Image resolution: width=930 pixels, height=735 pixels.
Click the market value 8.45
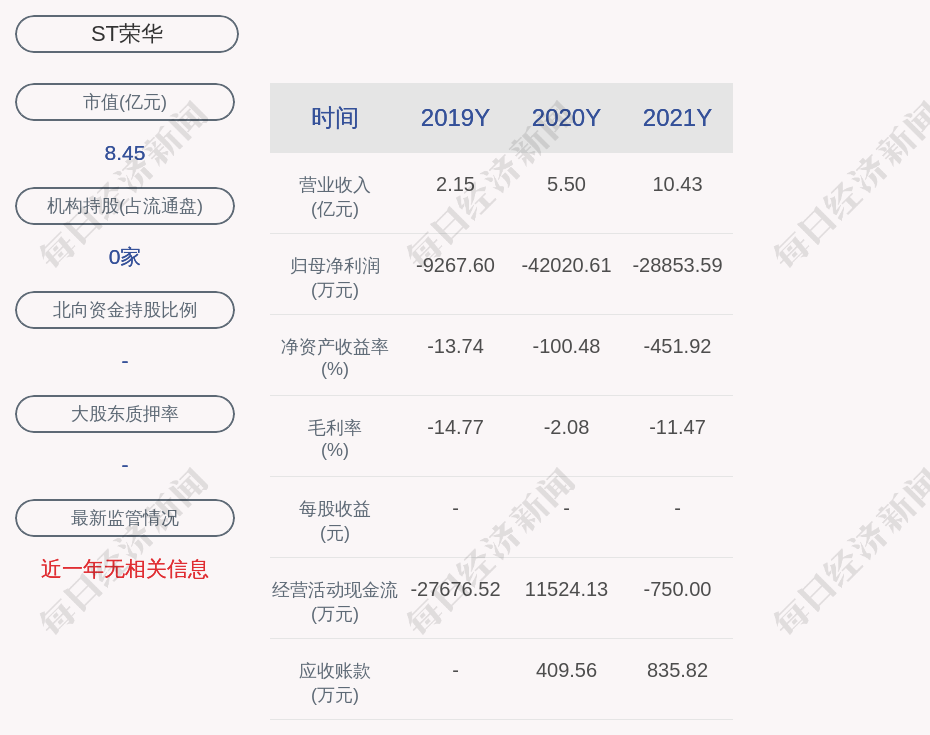(125, 153)
